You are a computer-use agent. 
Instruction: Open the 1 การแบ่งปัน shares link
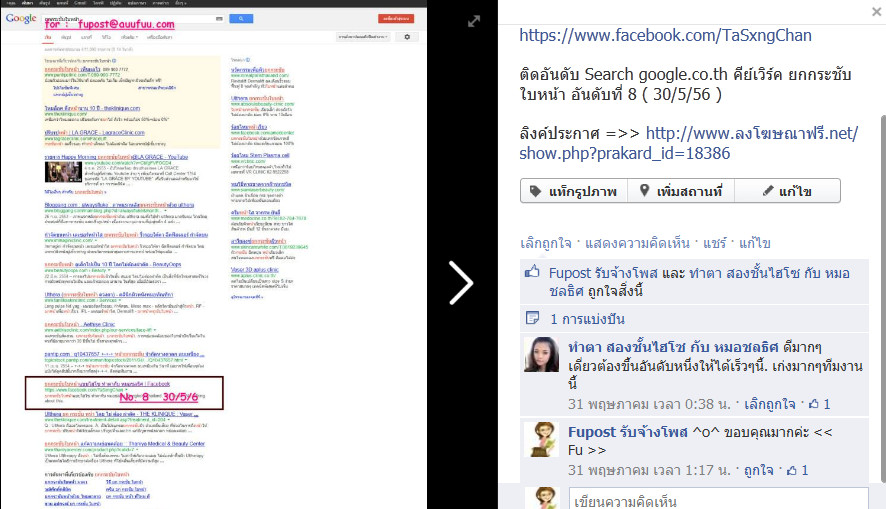(x=588, y=319)
